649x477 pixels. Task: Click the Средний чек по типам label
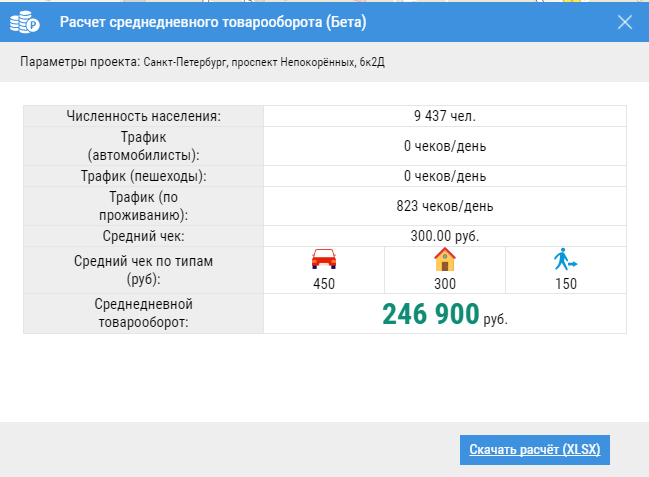143,269
